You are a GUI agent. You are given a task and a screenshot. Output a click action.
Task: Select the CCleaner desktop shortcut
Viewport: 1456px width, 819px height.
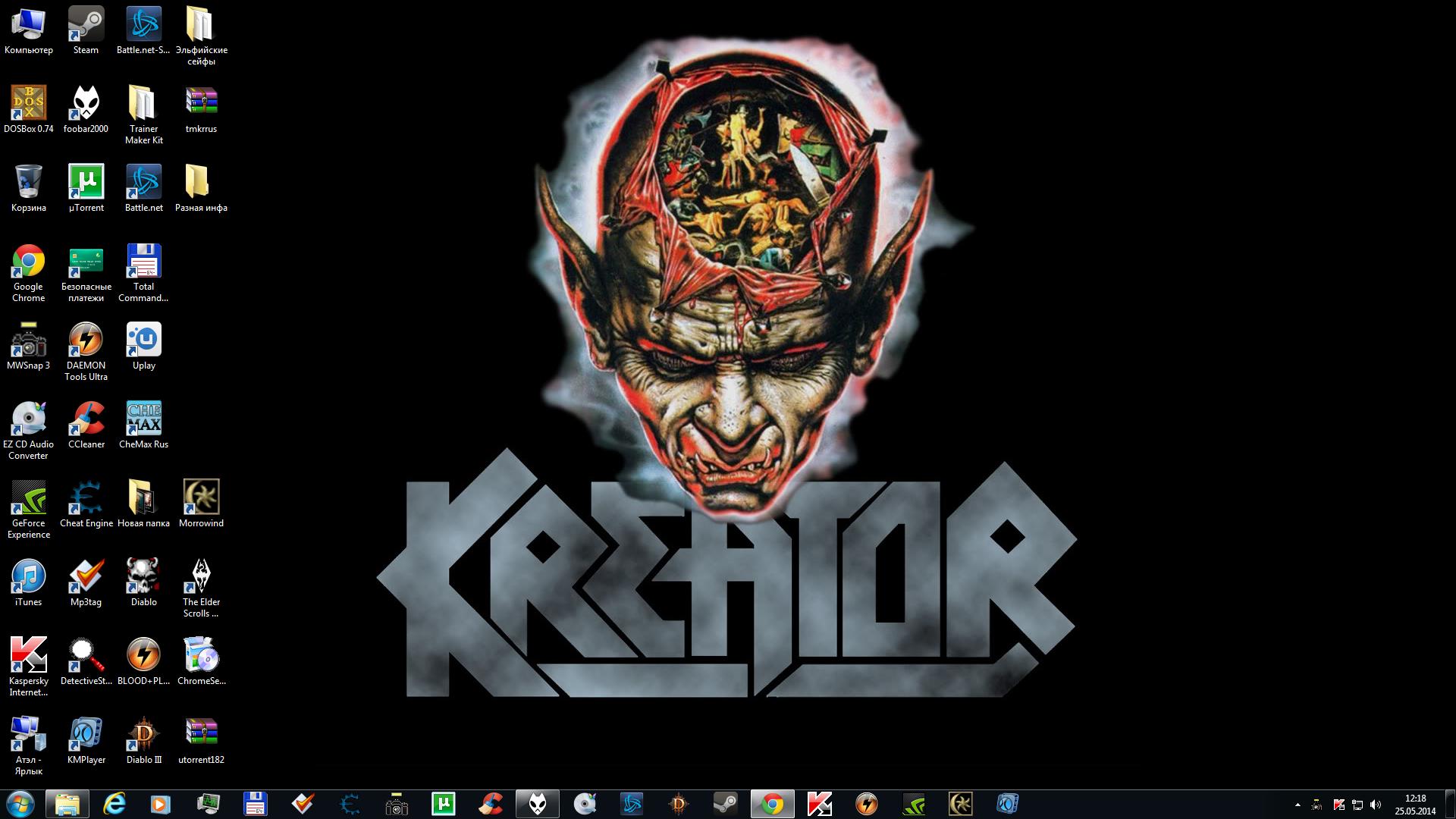coord(86,426)
